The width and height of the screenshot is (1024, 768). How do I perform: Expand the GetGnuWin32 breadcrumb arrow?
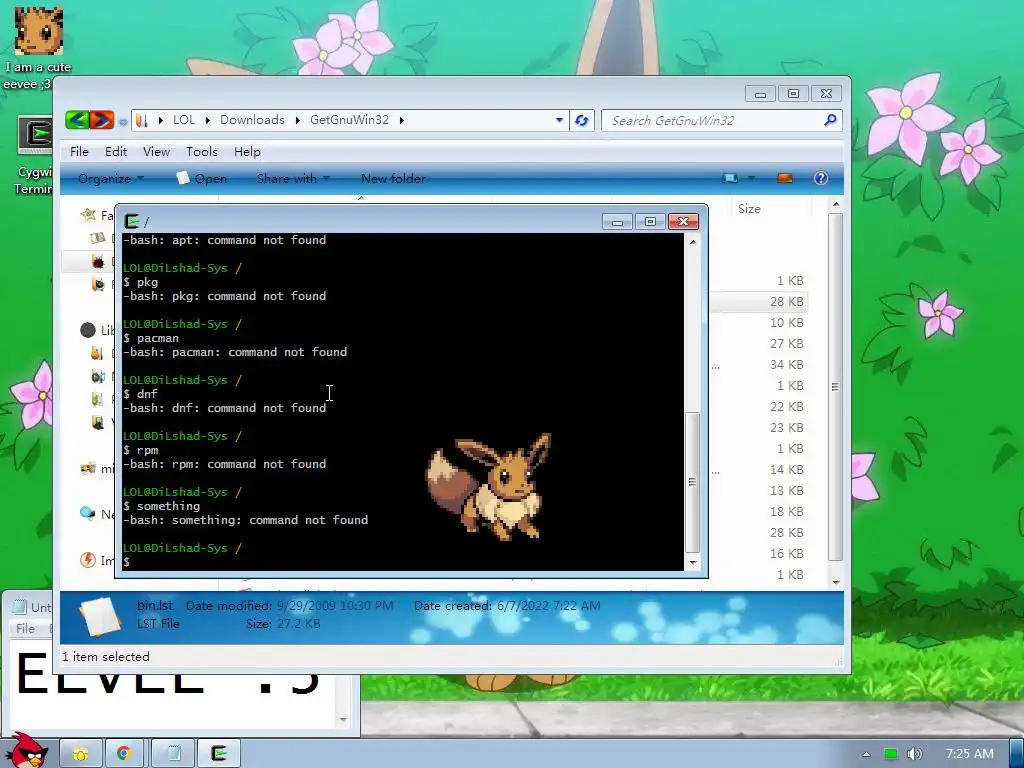[x=402, y=120]
